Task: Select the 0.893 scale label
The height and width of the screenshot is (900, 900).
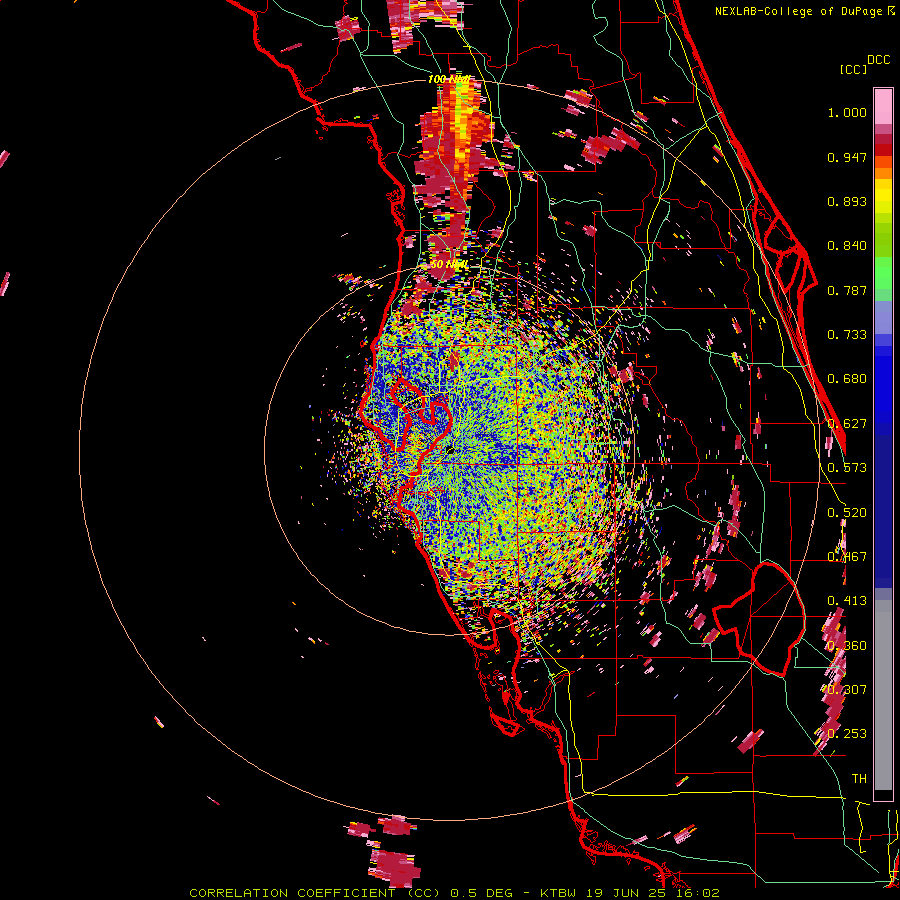Action: 847,201
